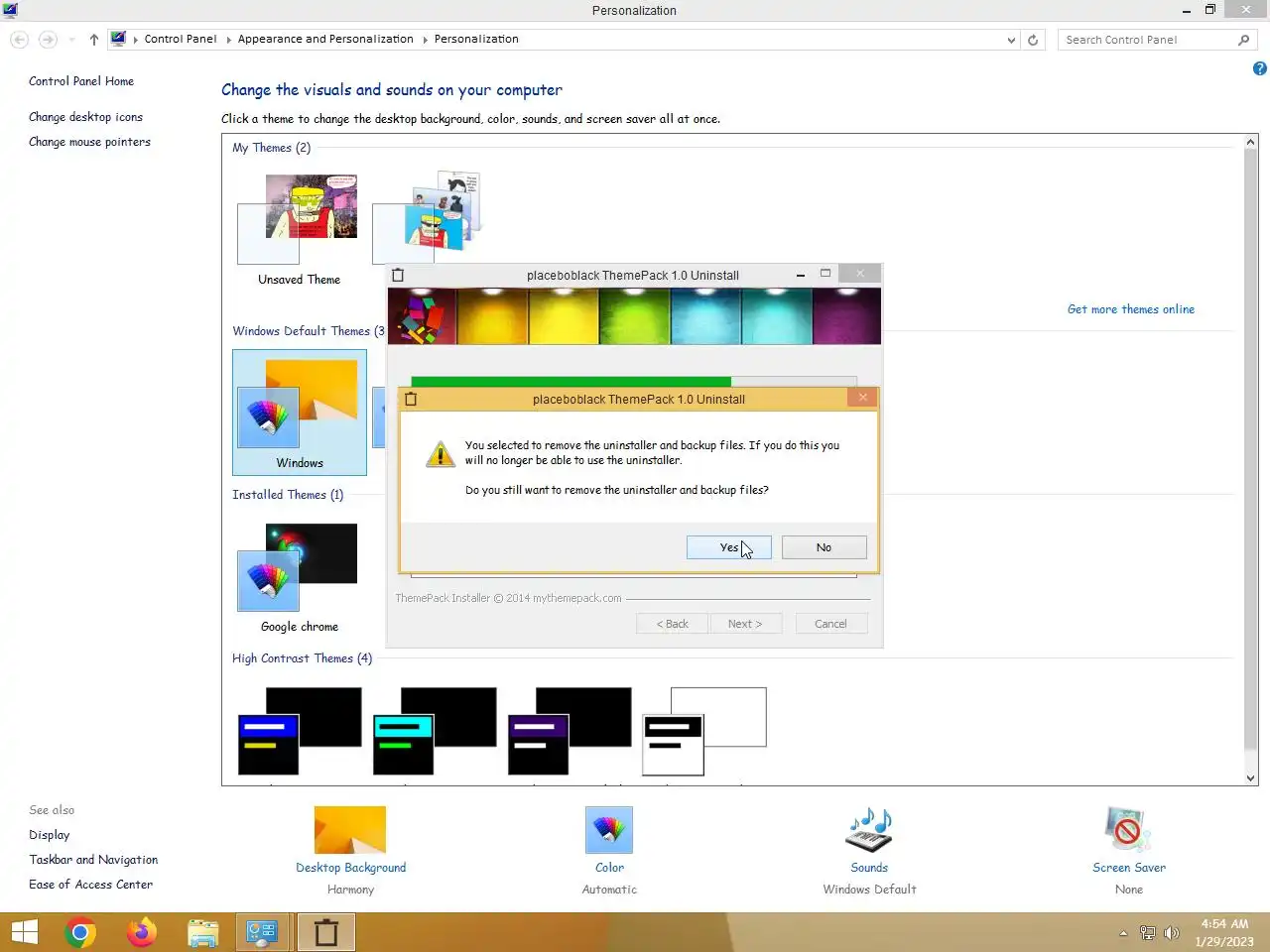The width and height of the screenshot is (1270, 952).
Task: Click the clock in system tray
Action: [x=1224, y=933]
